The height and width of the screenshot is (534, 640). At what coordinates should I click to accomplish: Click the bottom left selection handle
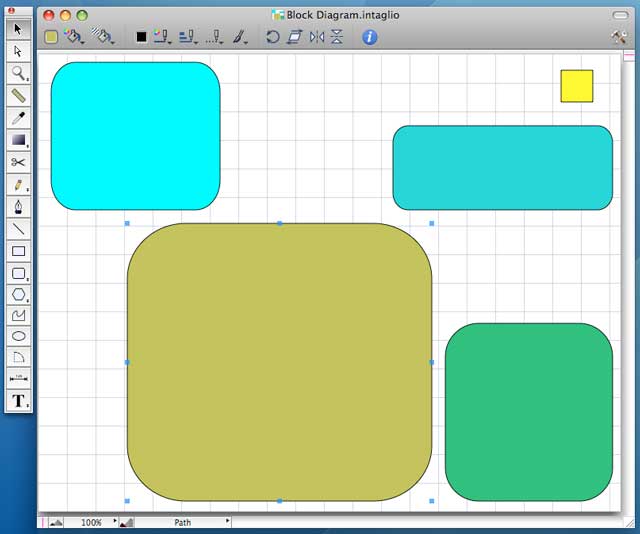point(127,501)
